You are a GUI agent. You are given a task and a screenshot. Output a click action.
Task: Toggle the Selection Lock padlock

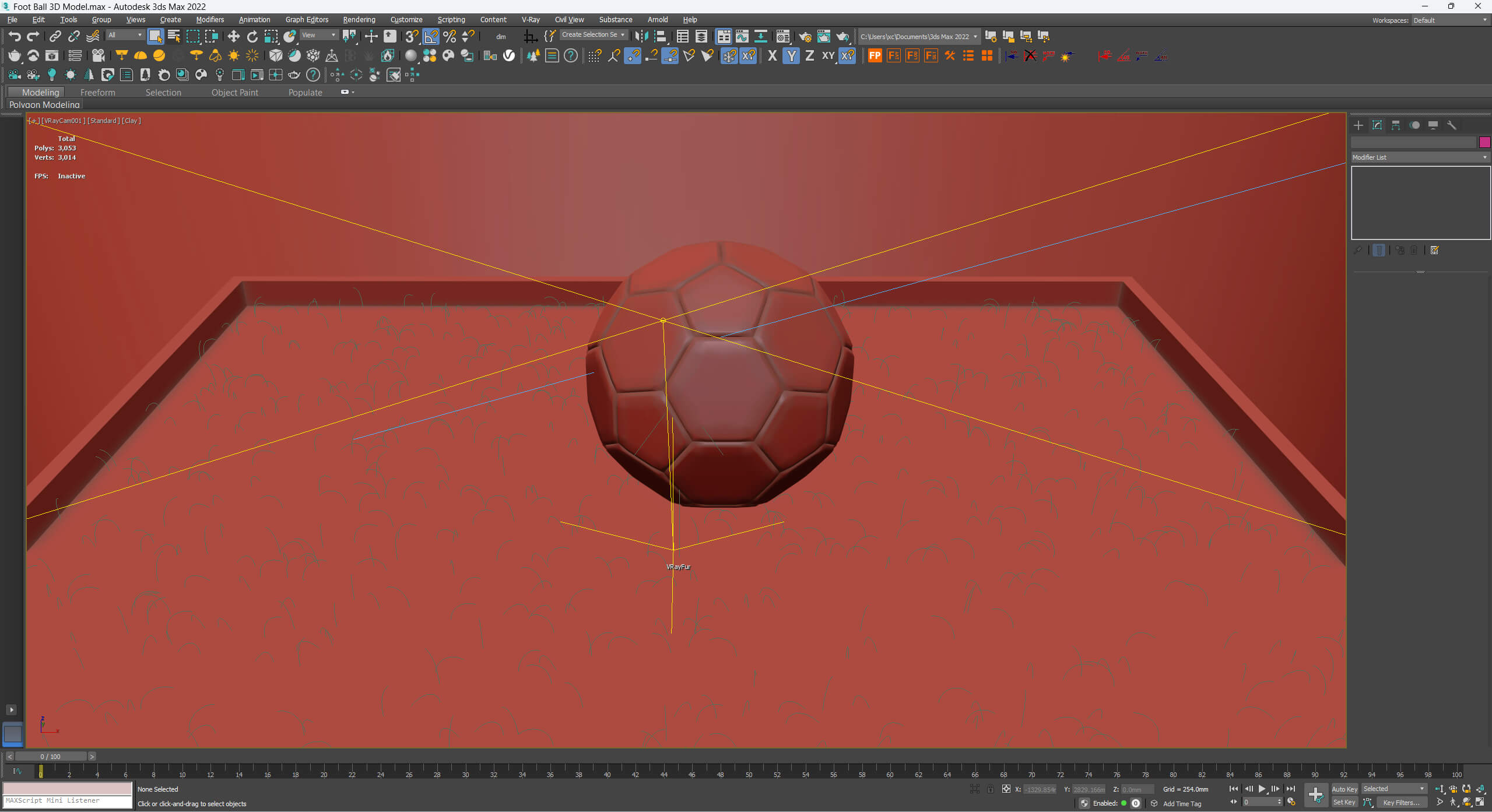pyautogui.click(x=990, y=789)
